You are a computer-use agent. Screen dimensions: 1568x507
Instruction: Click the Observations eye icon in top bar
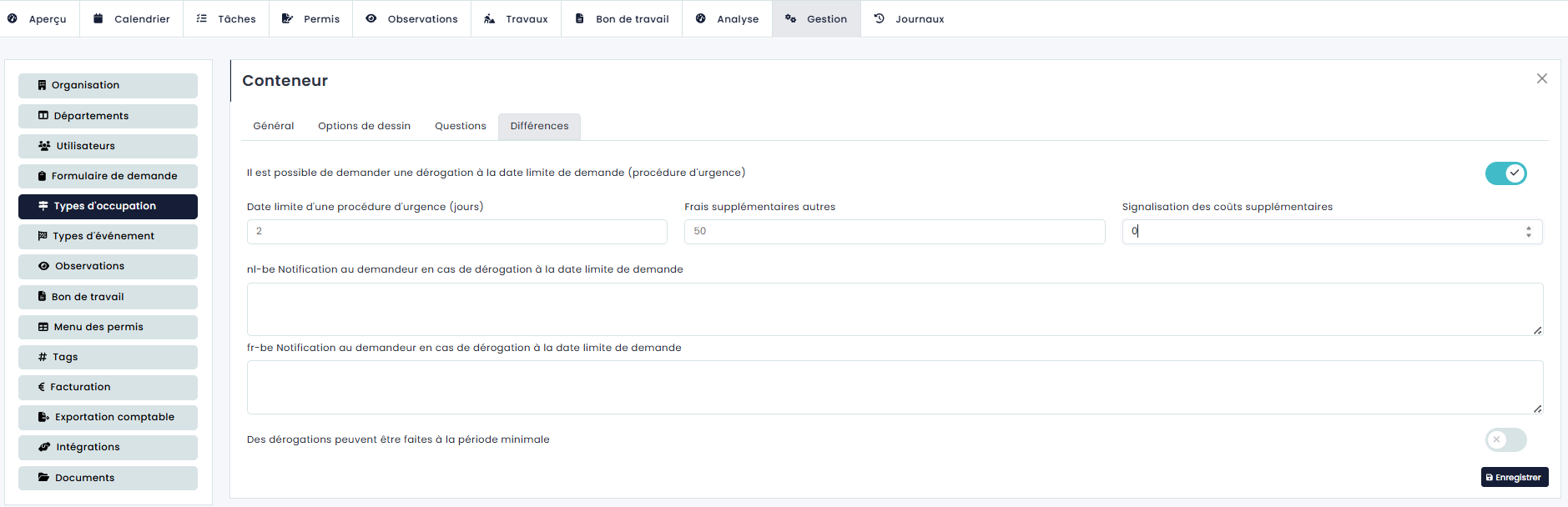tap(371, 18)
